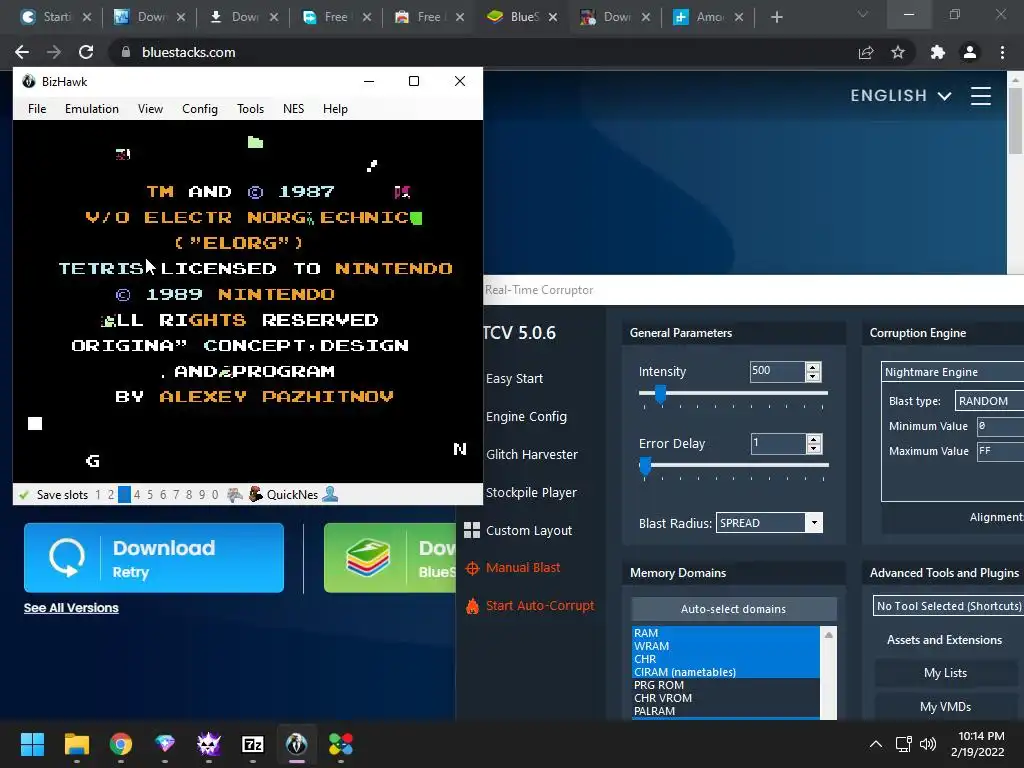Select save slot 1 in BizHawk status bar
The height and width of the screenshot is (768, 1024).
(98, 494)
